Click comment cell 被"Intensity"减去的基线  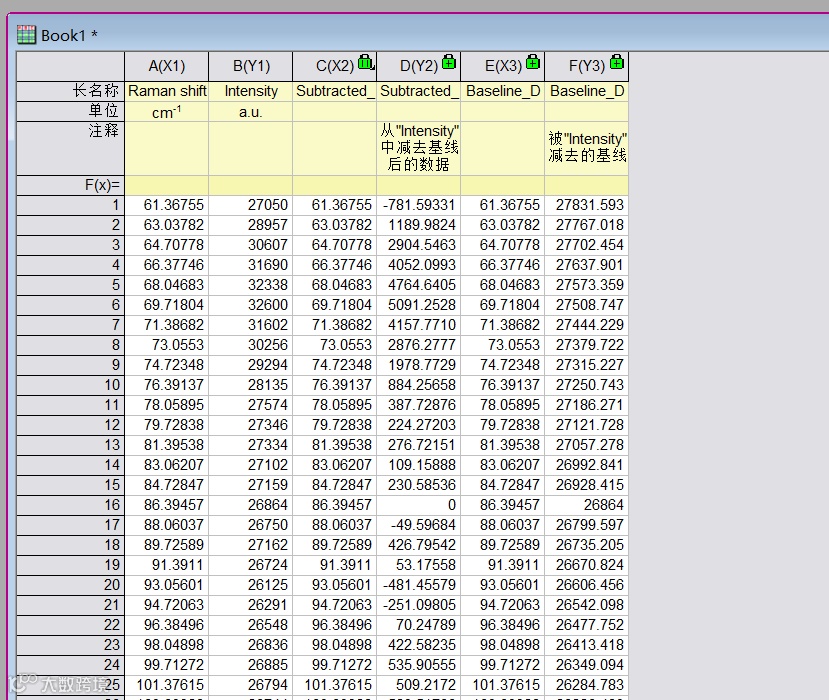(x=587, y=149)
